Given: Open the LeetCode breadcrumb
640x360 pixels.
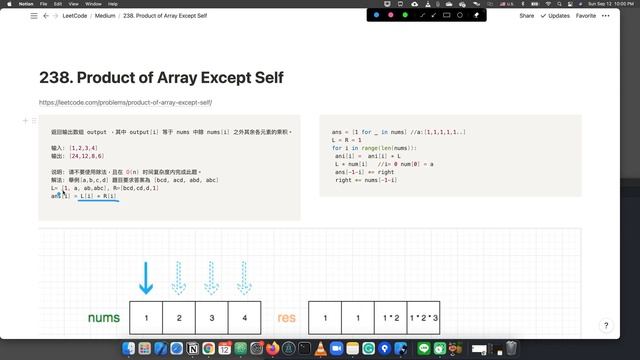Looking at the screenshot, I should click(75, 16).
